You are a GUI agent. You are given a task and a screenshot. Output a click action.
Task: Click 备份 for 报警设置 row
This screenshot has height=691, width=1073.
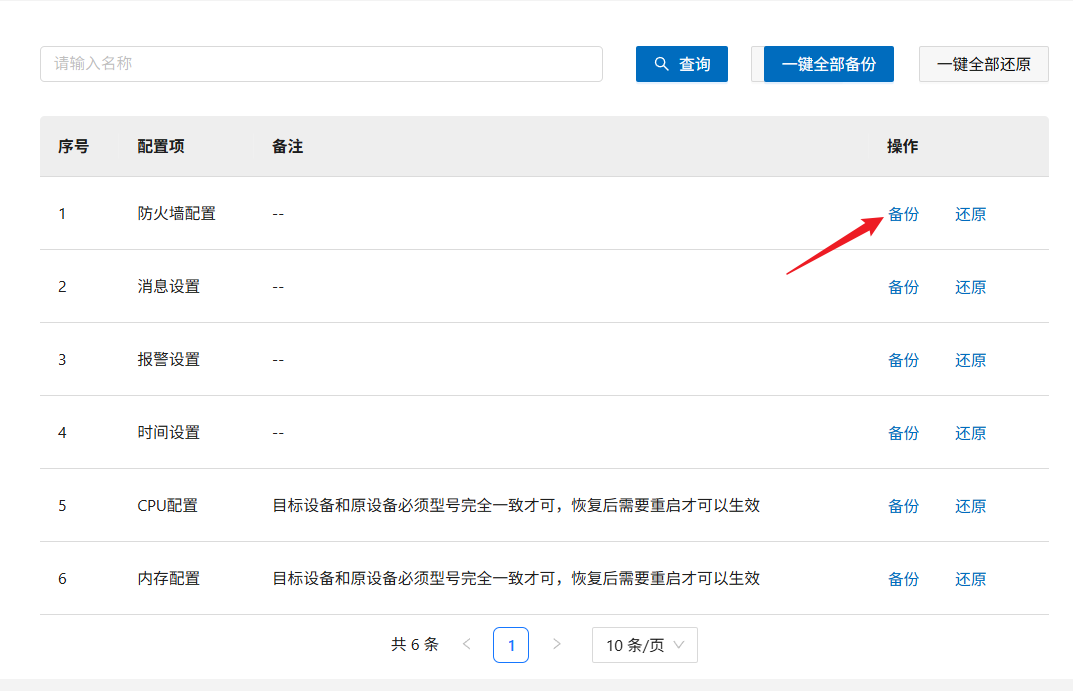click(903, 360)
